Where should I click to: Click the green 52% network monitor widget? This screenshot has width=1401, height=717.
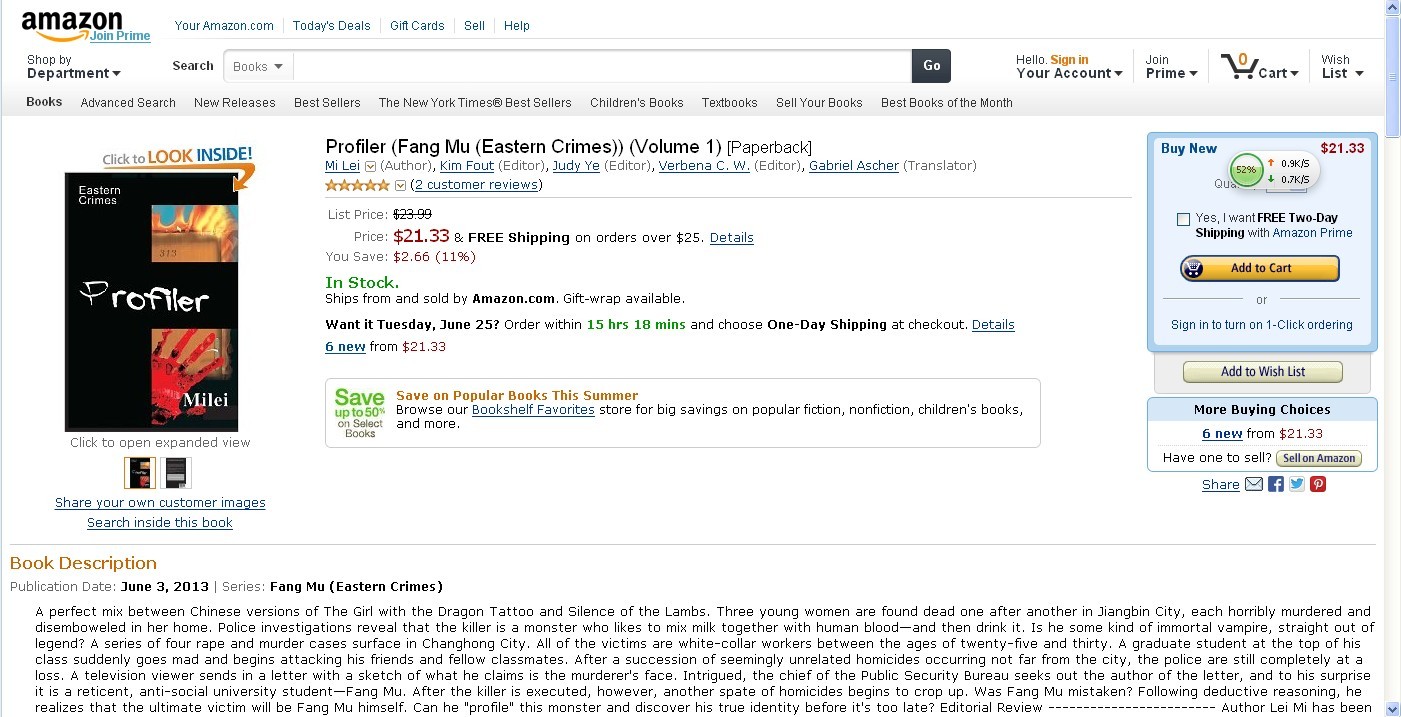click(x=1274, y=170)
